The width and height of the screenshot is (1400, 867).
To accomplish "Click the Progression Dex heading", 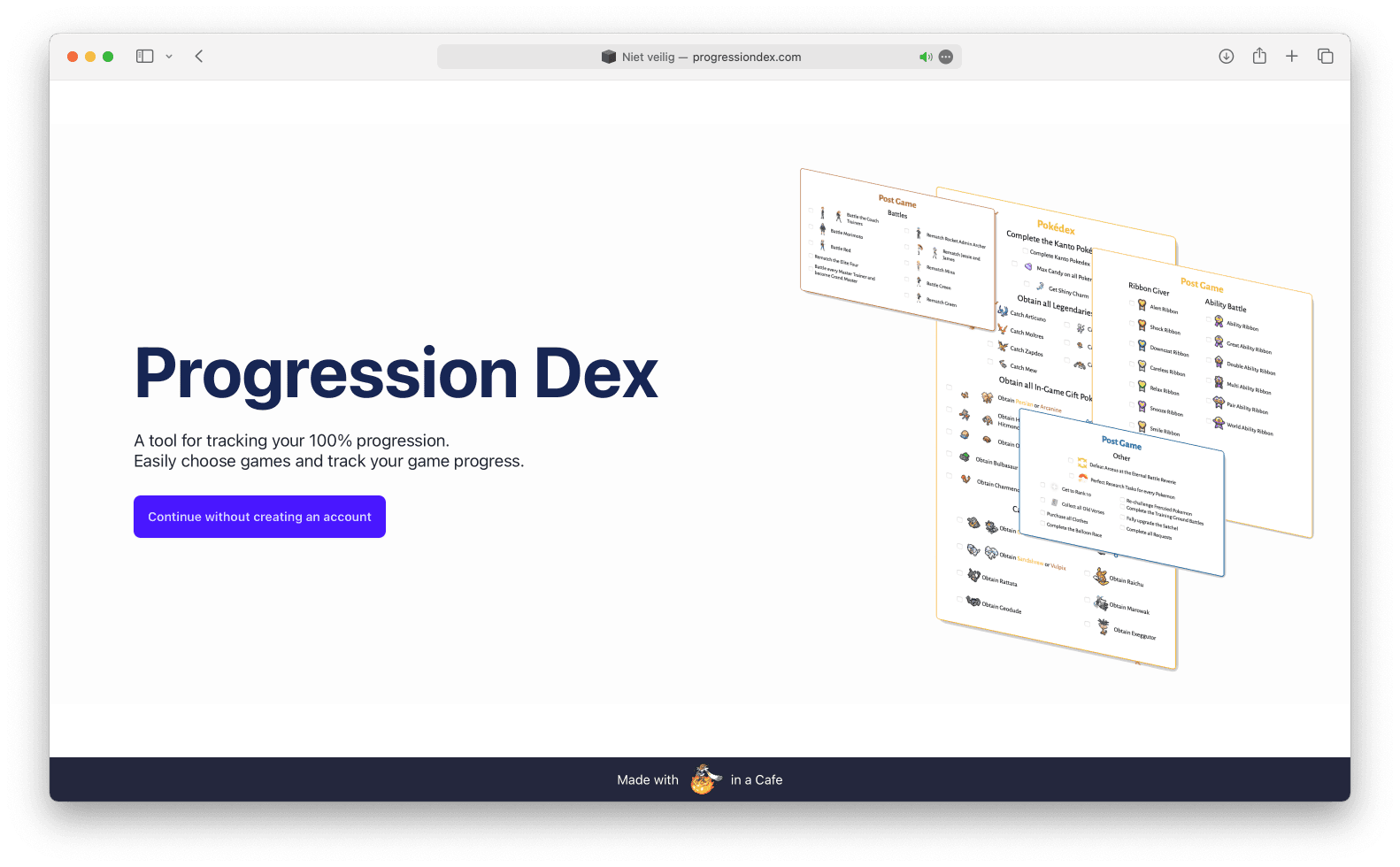I will (x=396, y=373).
